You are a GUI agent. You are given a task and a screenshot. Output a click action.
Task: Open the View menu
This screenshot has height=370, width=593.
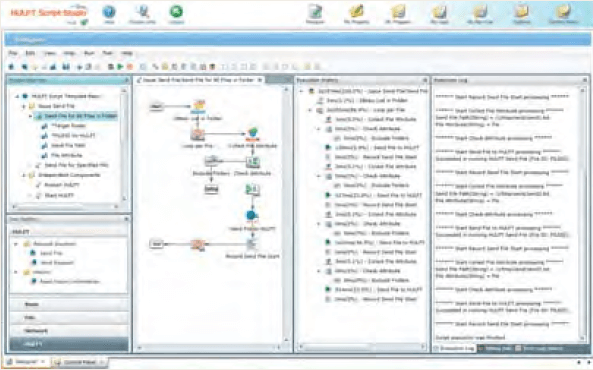click(49, 53)
